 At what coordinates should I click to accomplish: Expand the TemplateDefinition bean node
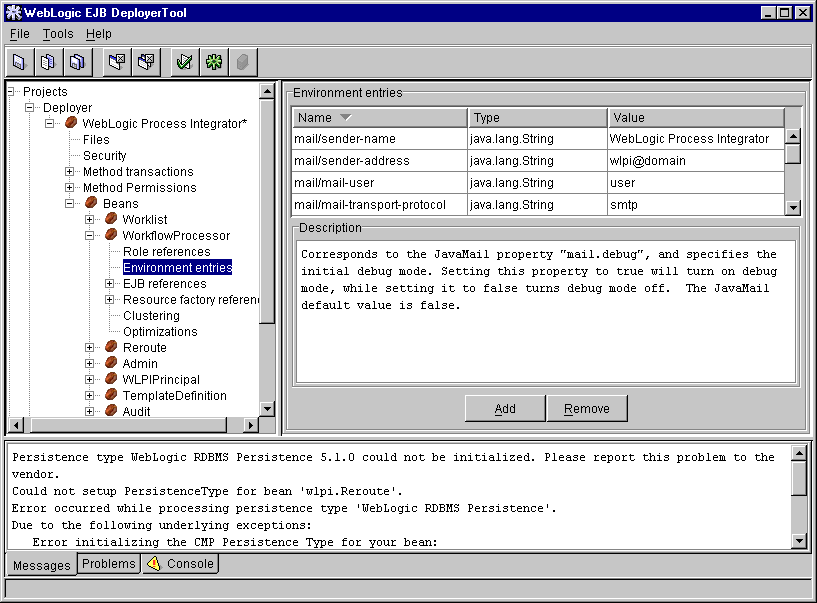90,396
